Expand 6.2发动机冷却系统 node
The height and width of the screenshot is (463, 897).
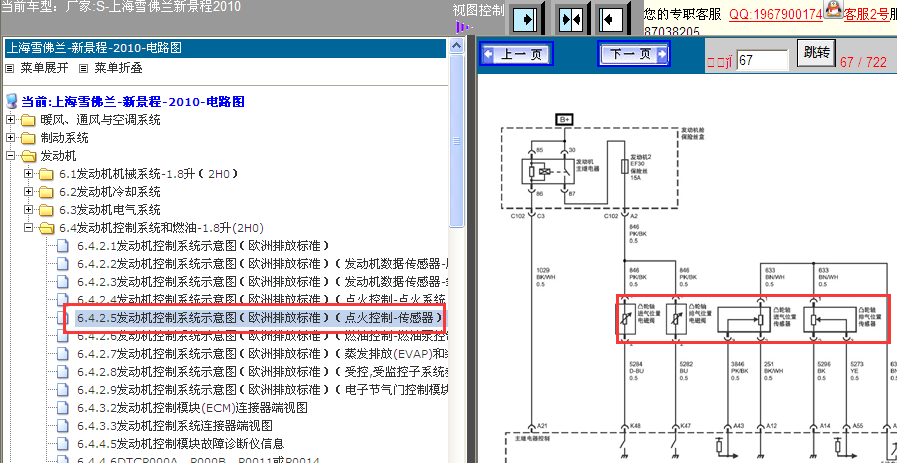(x=29, y=191)
